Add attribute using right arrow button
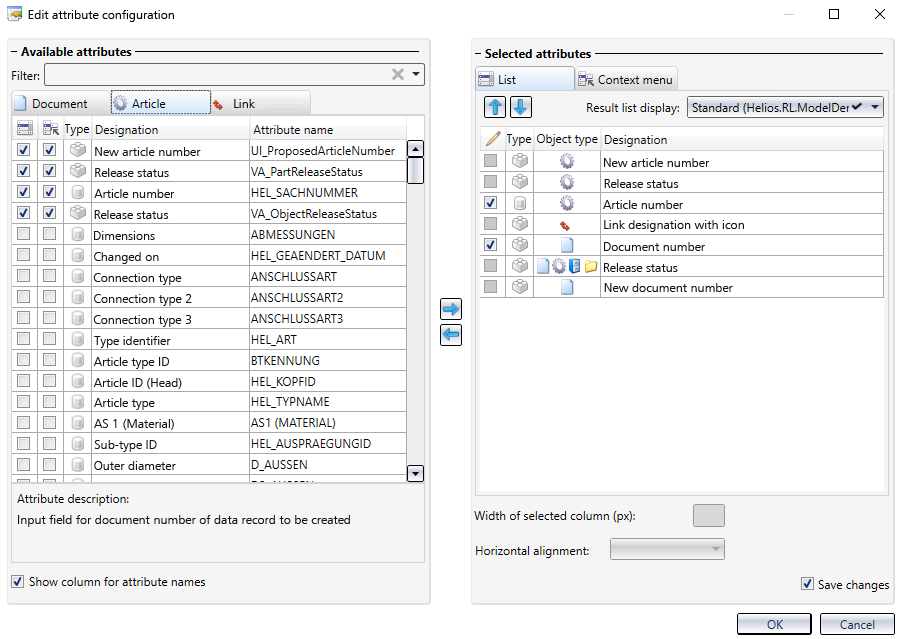The image size is (900, 639). [451, 311]
